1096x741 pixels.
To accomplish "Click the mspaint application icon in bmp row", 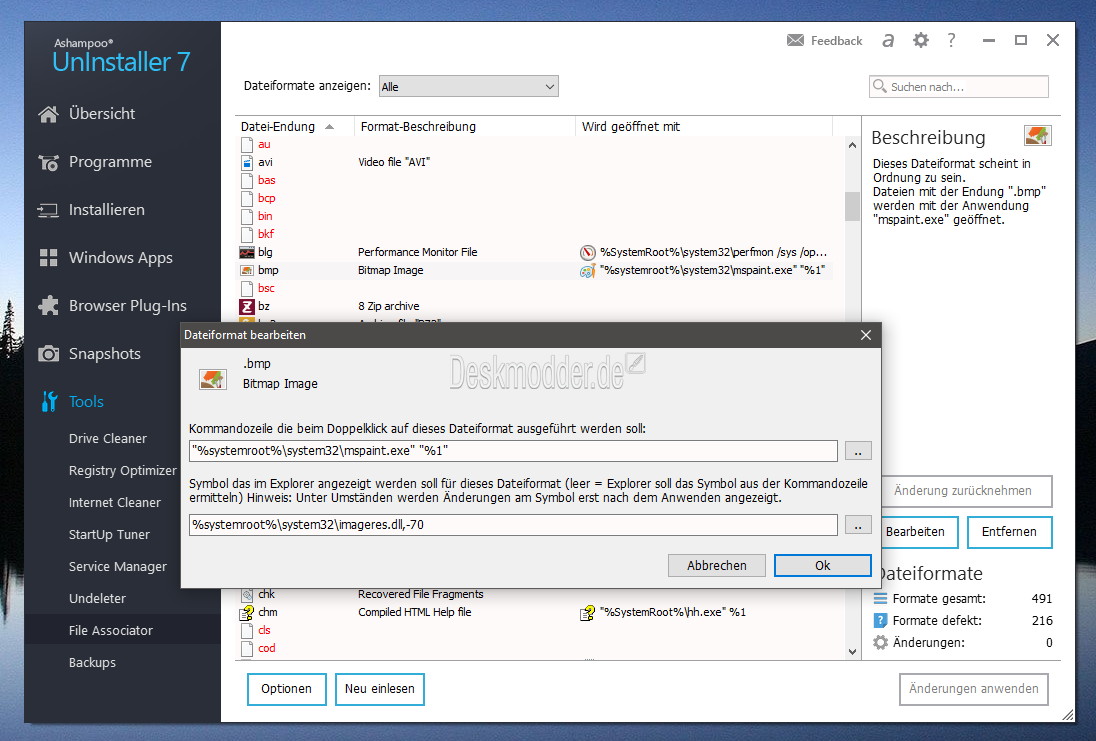I will coord(588,271).
